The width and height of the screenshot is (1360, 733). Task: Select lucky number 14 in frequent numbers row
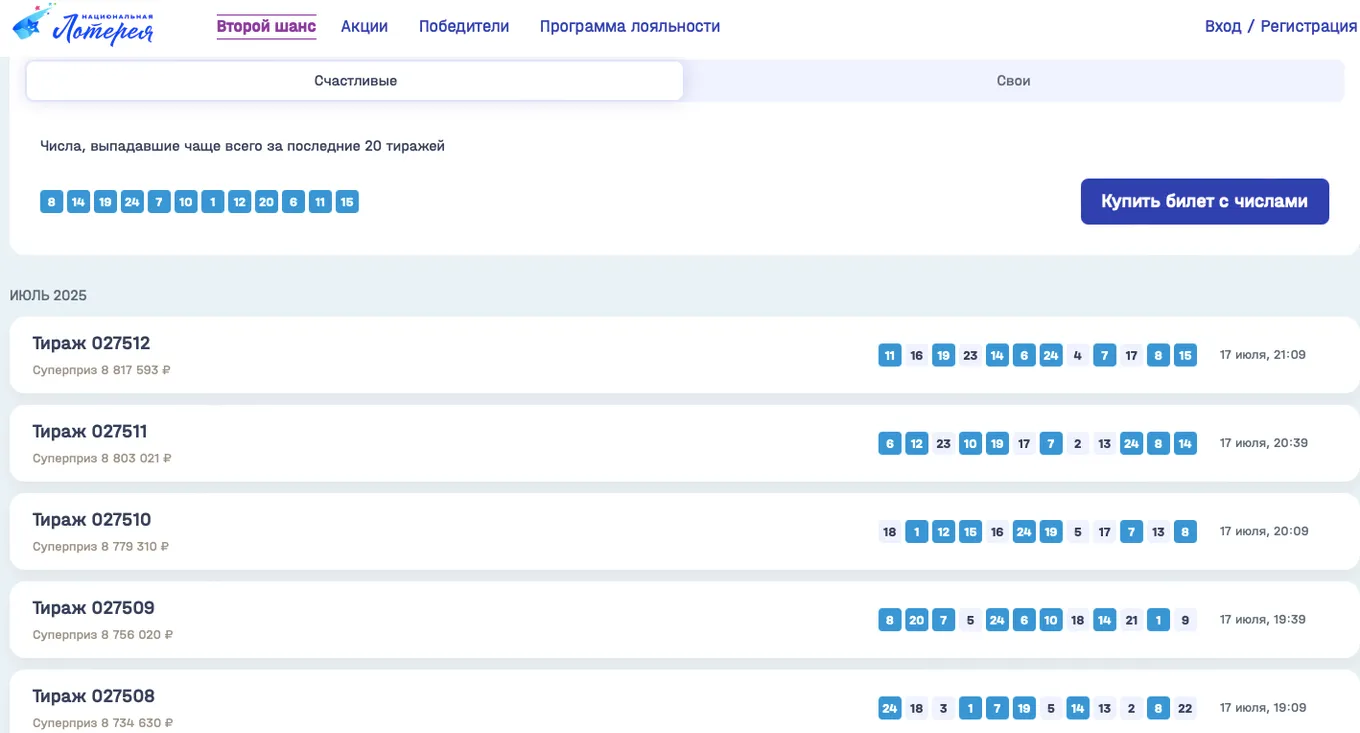(79, 202)
